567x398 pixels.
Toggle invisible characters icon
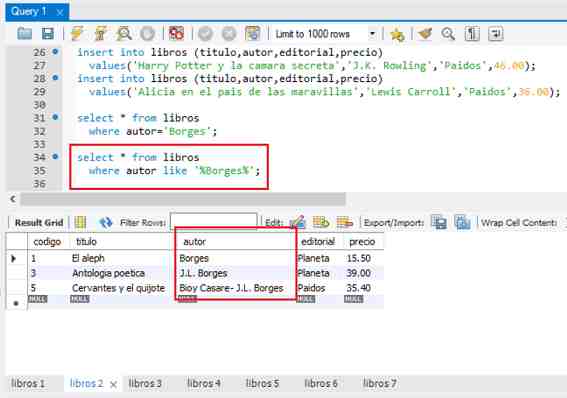click(x=472, y=34)
